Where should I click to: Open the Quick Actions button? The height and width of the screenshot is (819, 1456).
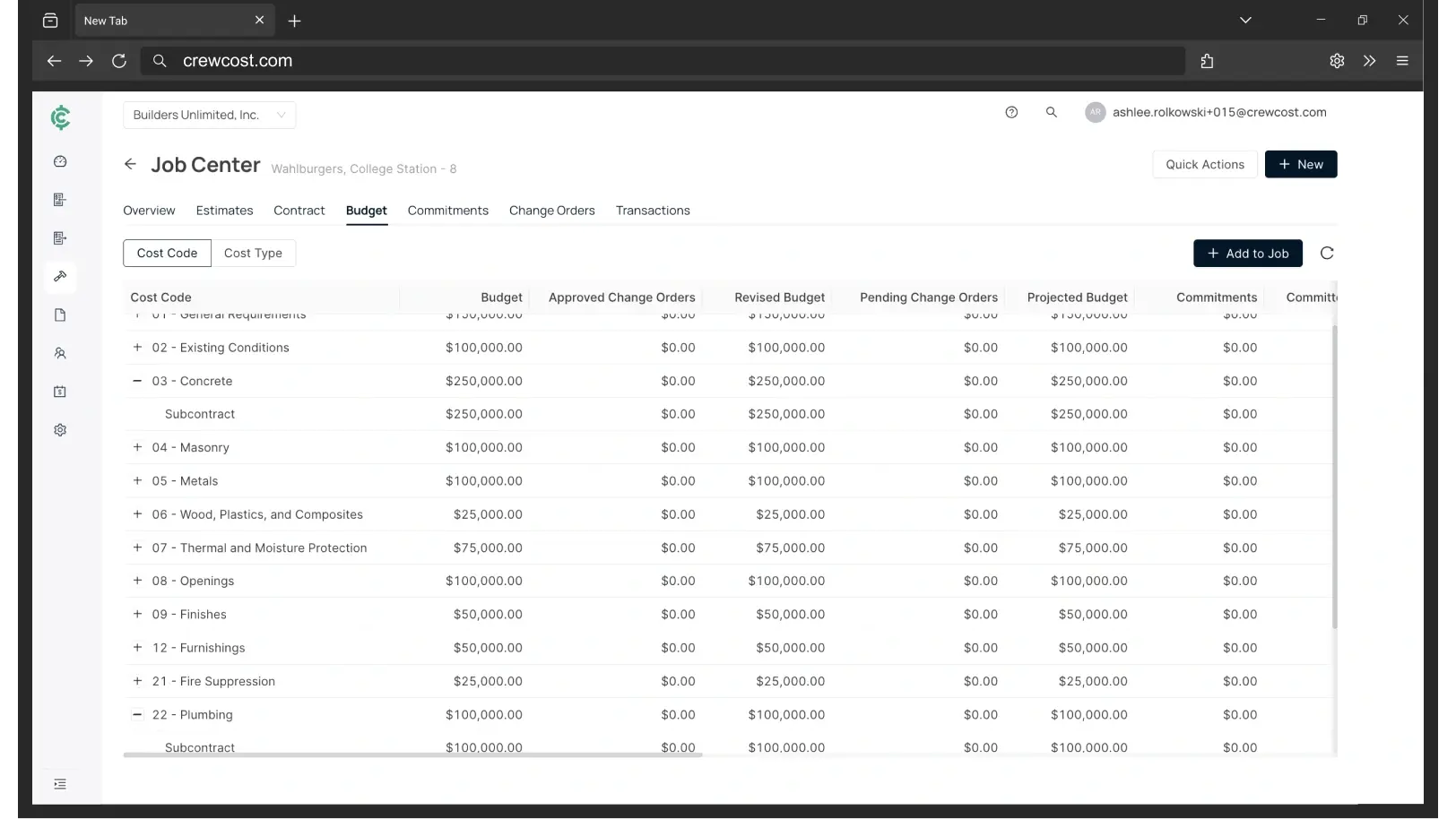tap(1204, 164)
